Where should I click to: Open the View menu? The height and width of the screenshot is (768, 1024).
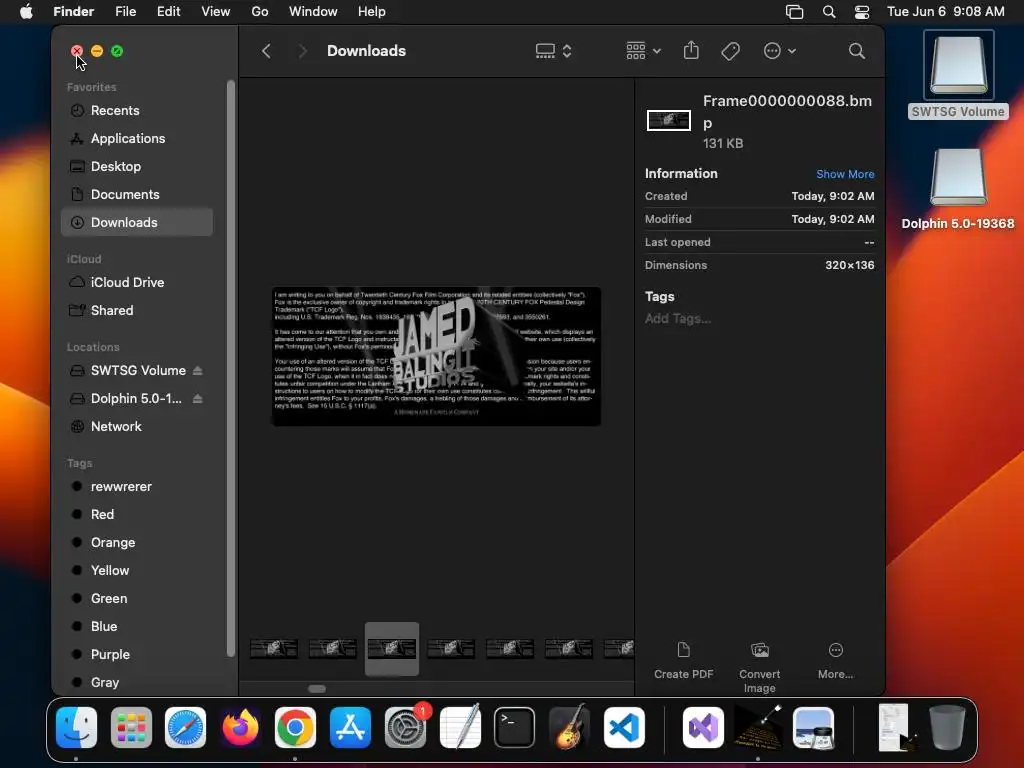pos(216,12)
